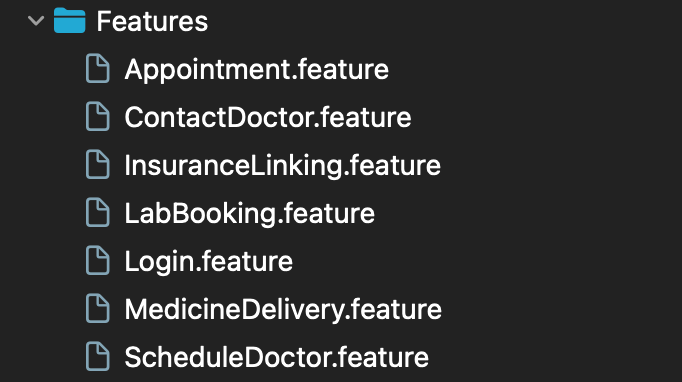Click the Appointment.feature file icon
The height and width of the screenshot is (382, 682).
pyautogui.click(x=97, y=68)
